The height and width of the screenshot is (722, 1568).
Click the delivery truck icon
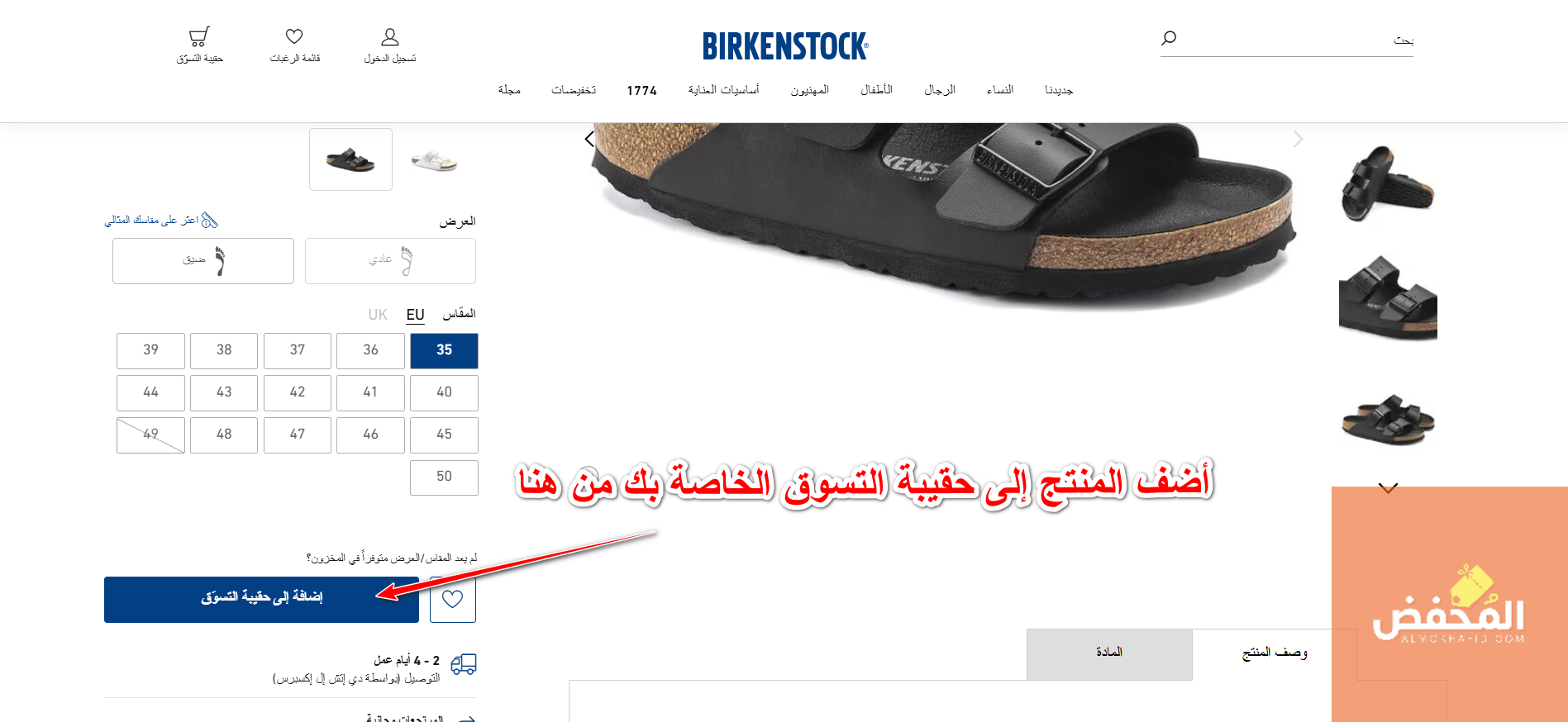coord(464,664)
